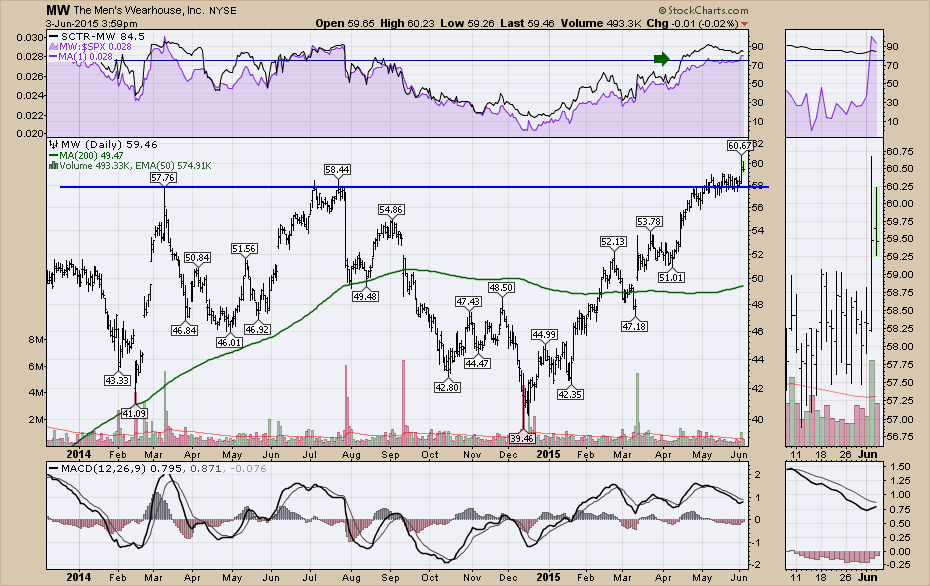
Task: Click the 42.80 price low label
Action: (447, 387)
